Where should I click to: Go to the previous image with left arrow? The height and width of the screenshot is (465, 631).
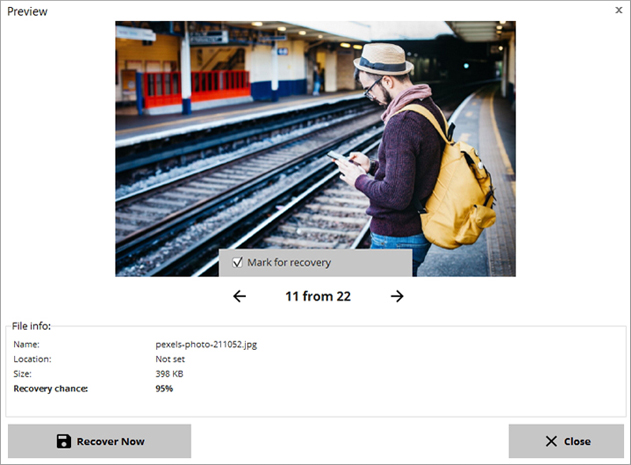[x=239, y=296]
